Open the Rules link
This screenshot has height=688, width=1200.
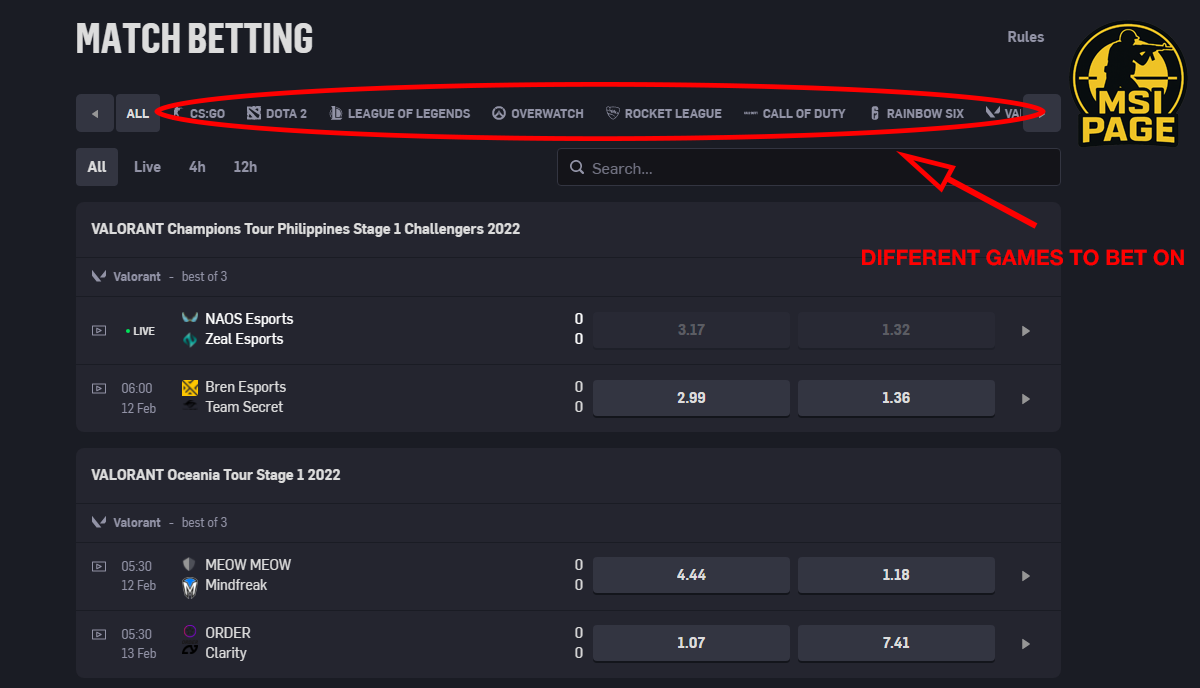(1025, 37)
